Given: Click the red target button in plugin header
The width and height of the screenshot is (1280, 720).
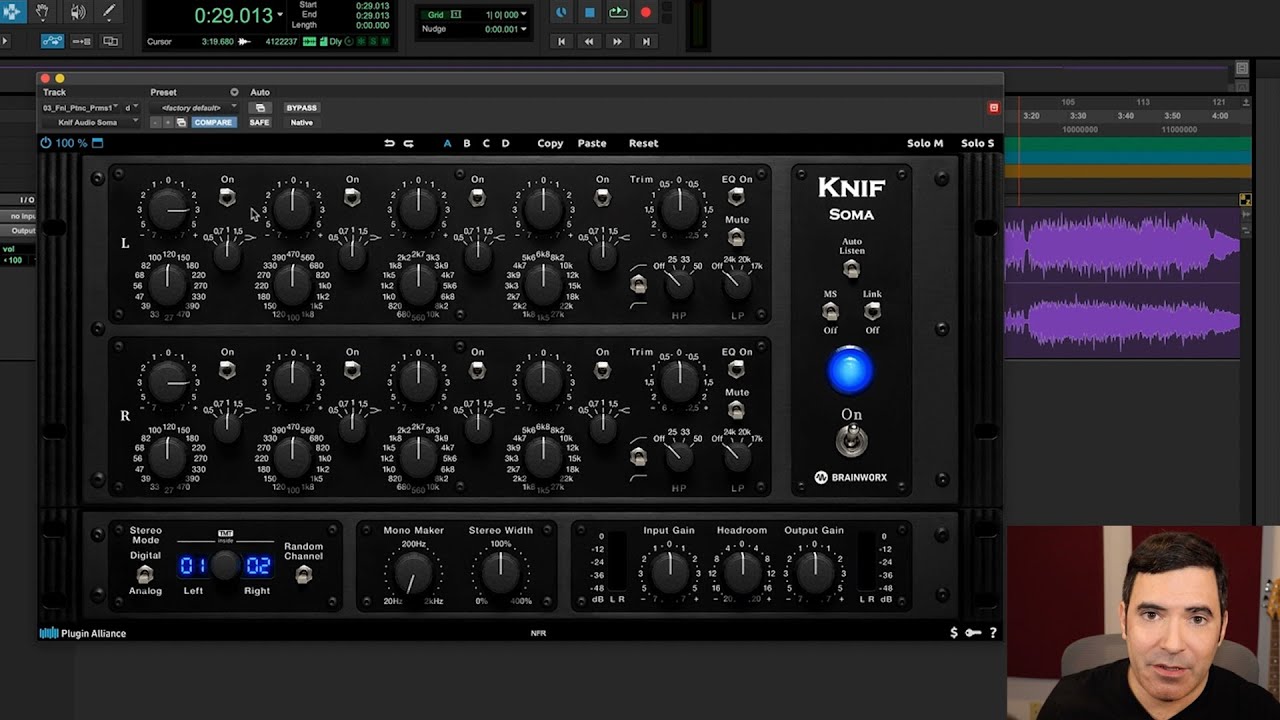Looking at the screenshot, I should pyautogui.click(x=993, y=107).
